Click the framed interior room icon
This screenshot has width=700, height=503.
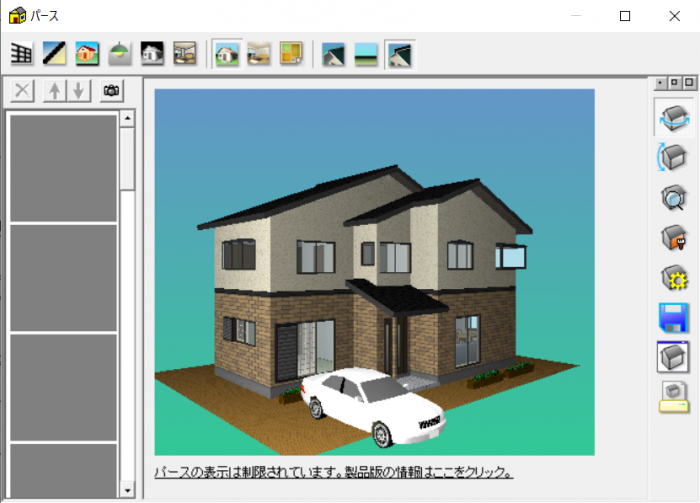coord(185,54)
